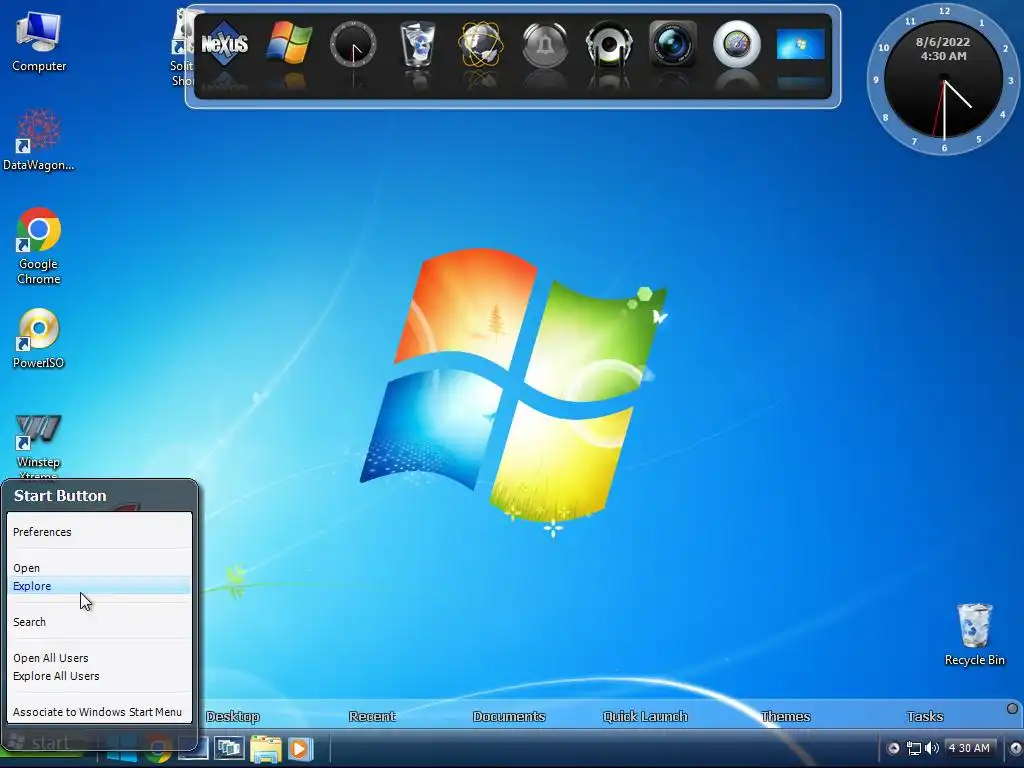Screen dimensions: 1024x768
Task: Click the network tray icon
Action: pos(914,748)
